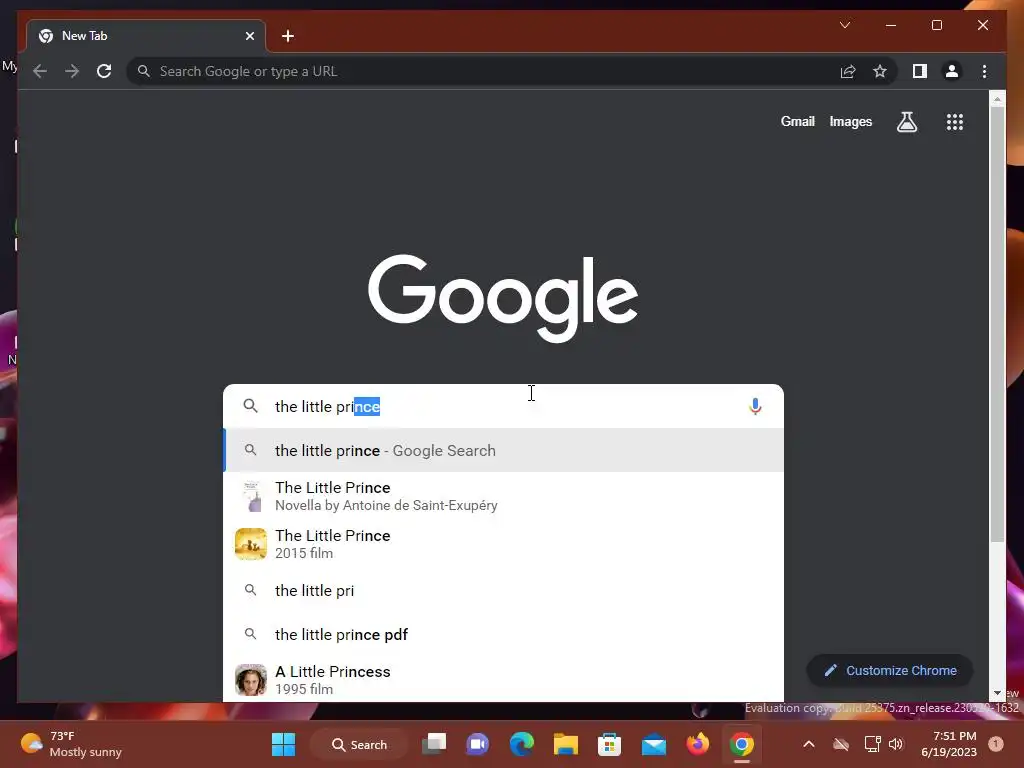
Task: Close the Chrome window
Action: click(x=983, y=25)
